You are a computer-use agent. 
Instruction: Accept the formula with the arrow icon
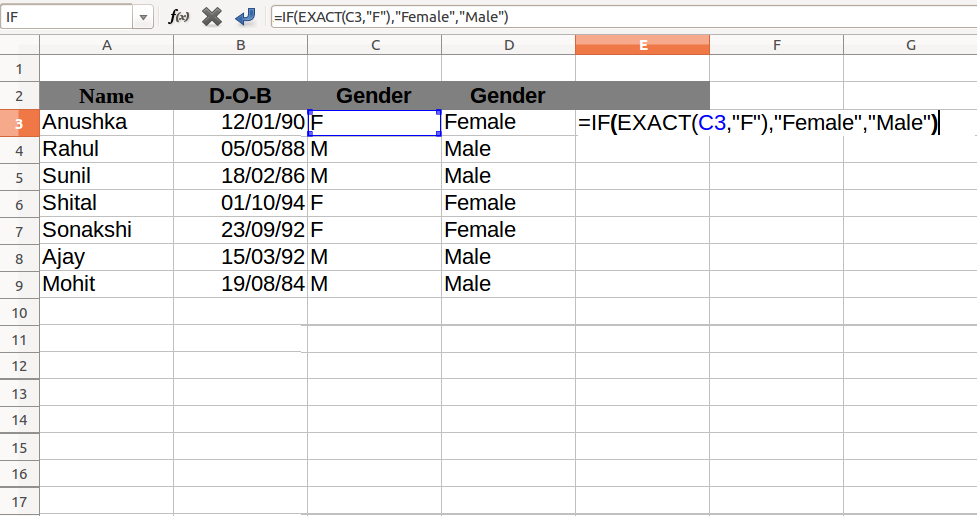coord(244,17)
